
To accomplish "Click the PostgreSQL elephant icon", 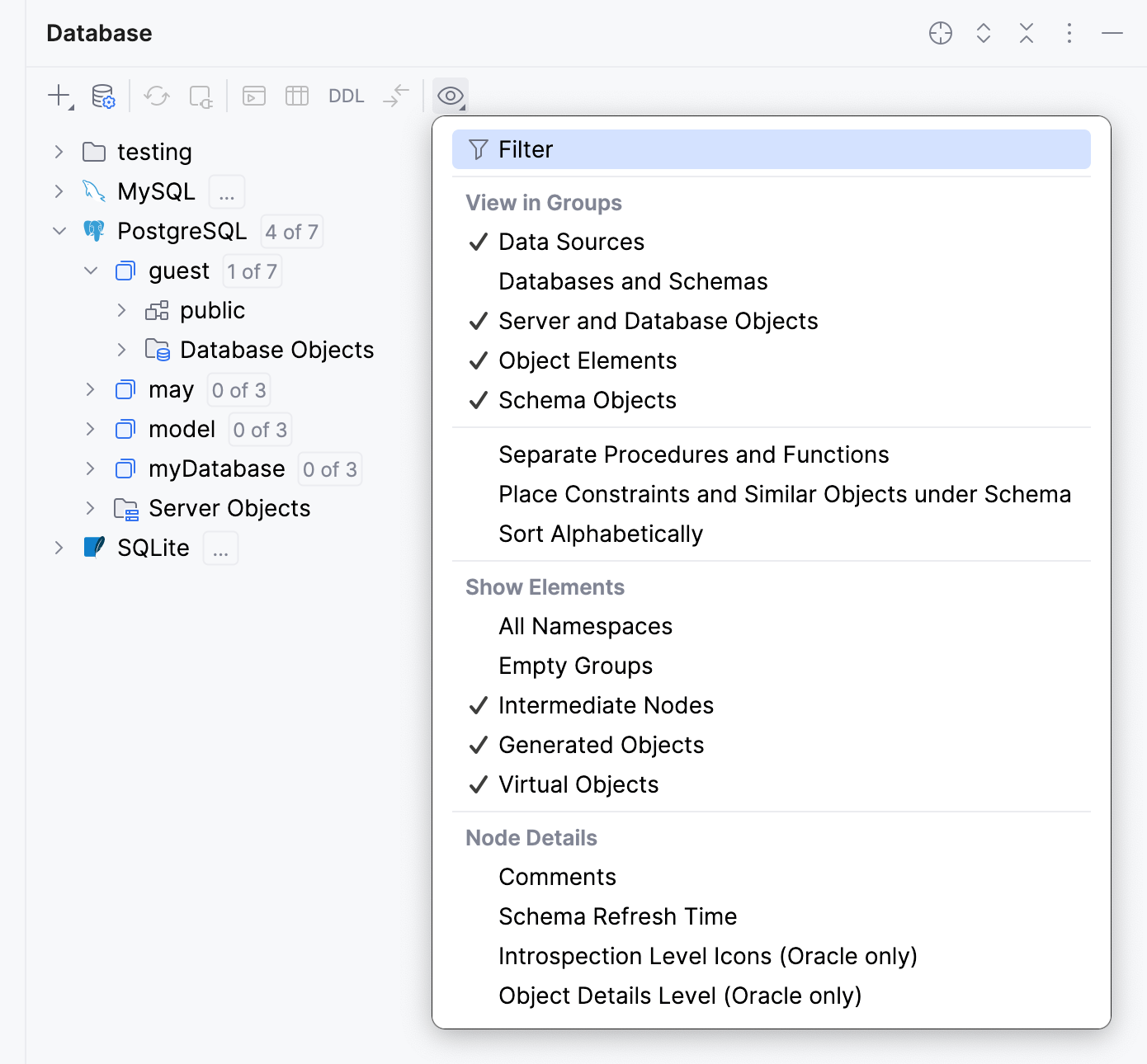I will [94, 231].
